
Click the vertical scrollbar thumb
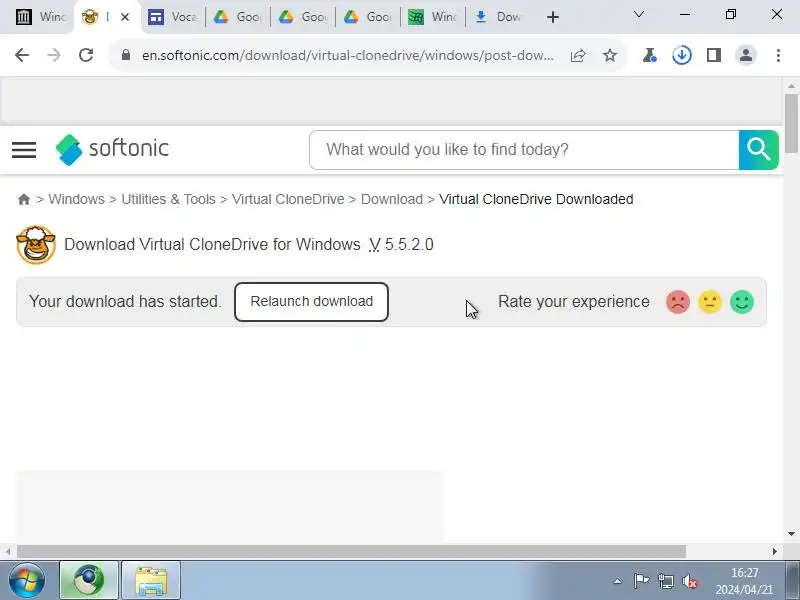pos(791,123)
